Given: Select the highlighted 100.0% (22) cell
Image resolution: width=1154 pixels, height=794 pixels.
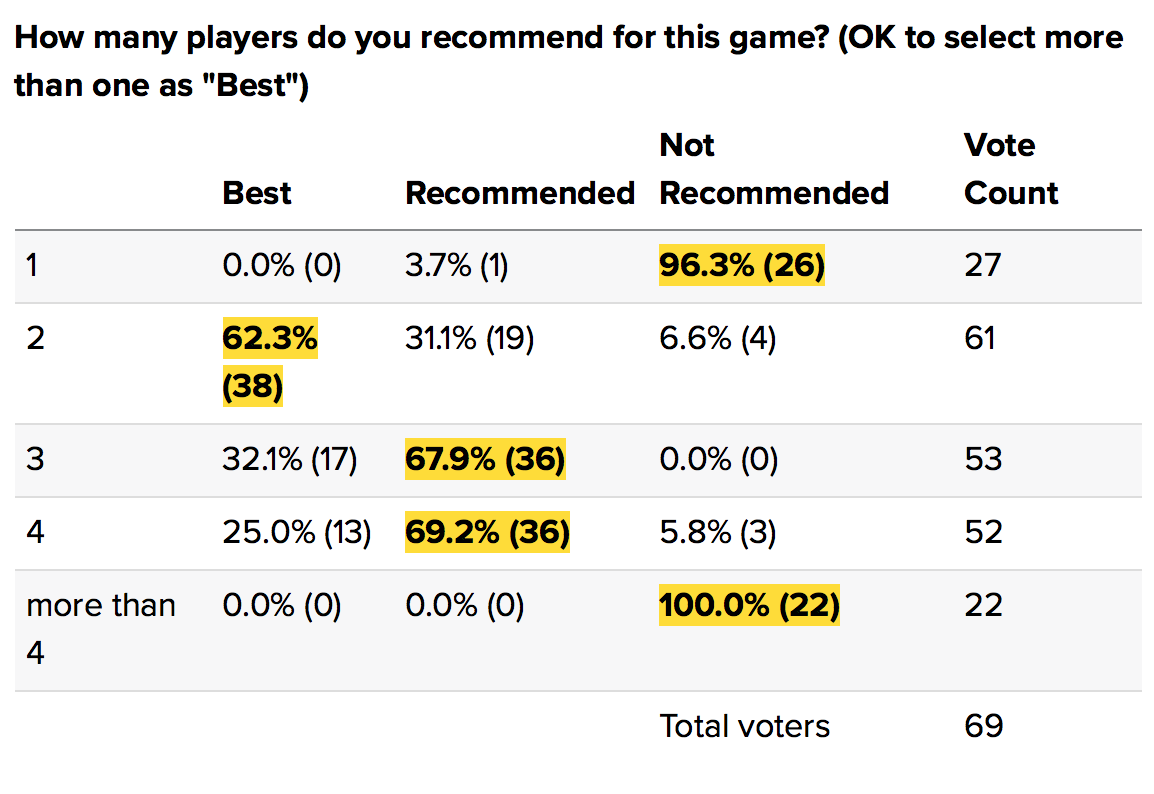Looking at the screenshot, I should (x=749, y=605).
